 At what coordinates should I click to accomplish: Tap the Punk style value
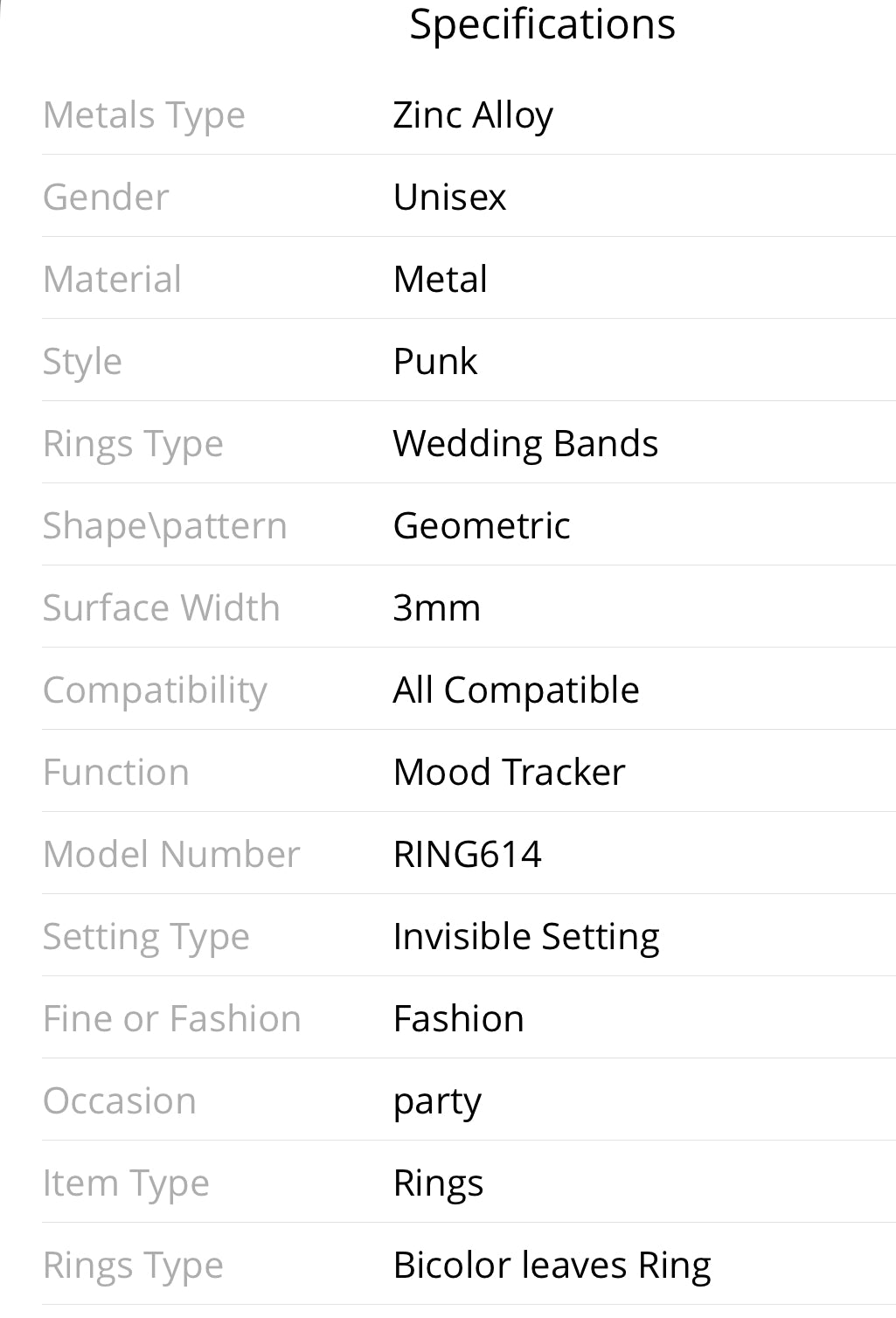[435, 361]
